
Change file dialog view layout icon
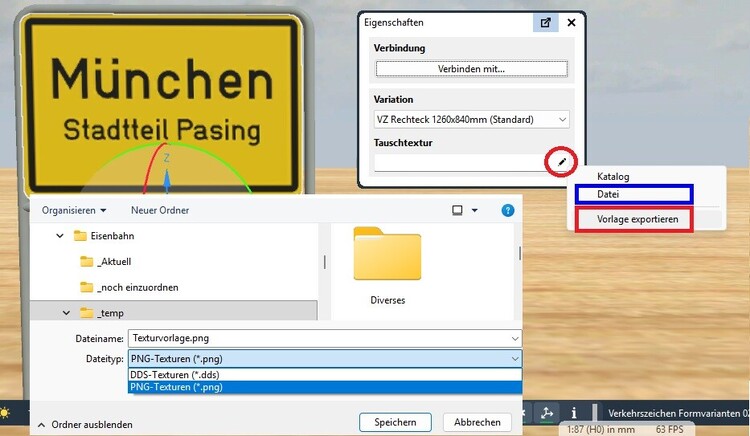tap(457, 210)
